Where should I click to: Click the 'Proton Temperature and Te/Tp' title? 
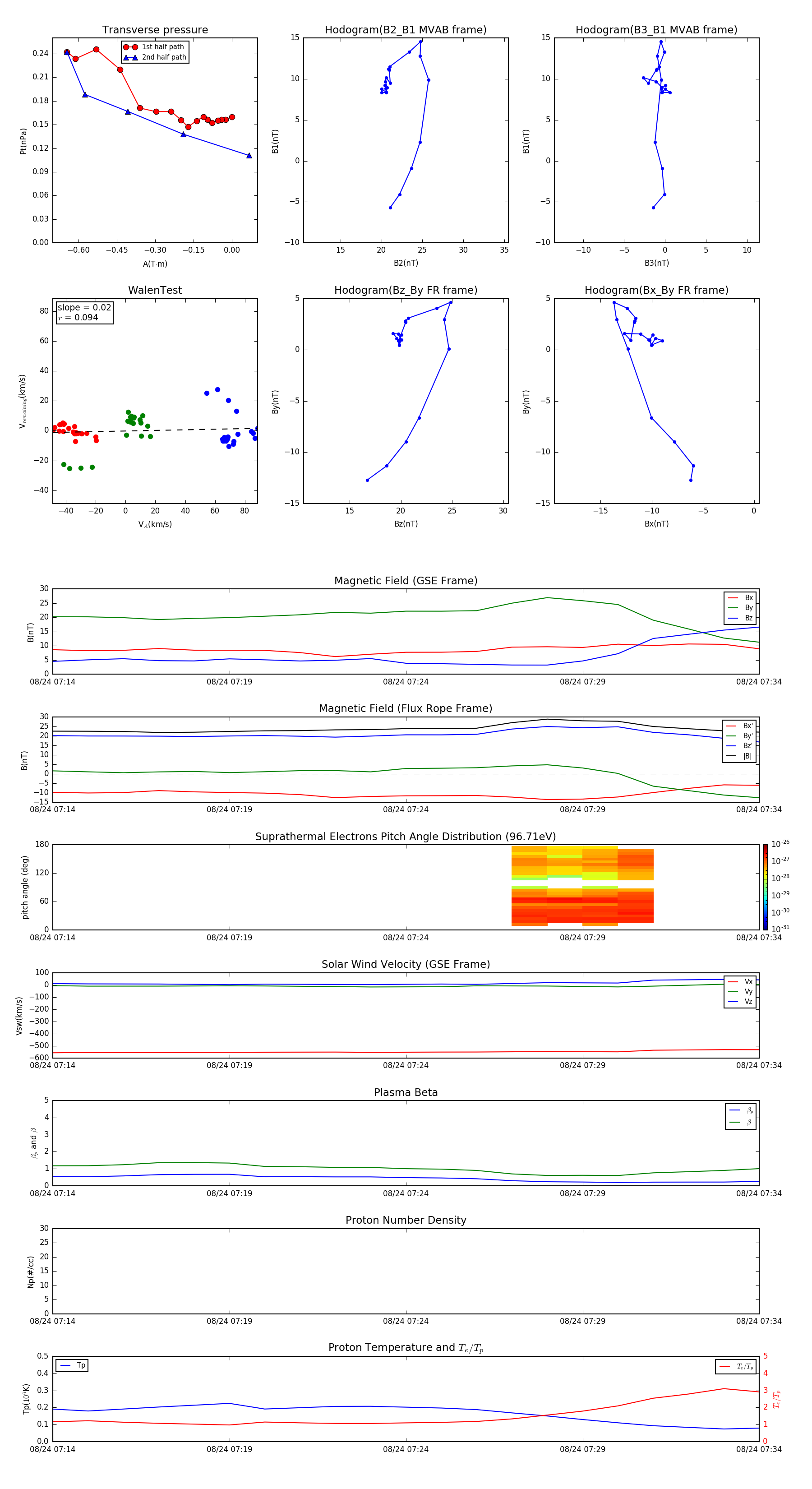[406, 1348]
